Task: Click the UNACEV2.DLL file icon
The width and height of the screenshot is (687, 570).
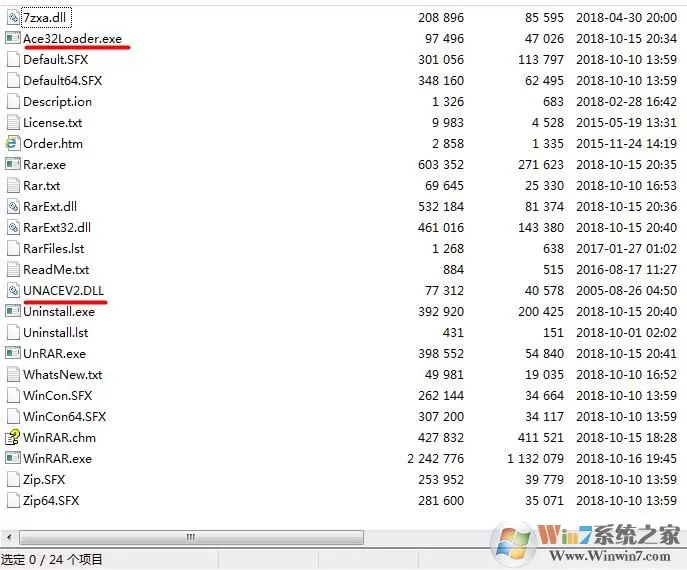Action: point(13,290)
